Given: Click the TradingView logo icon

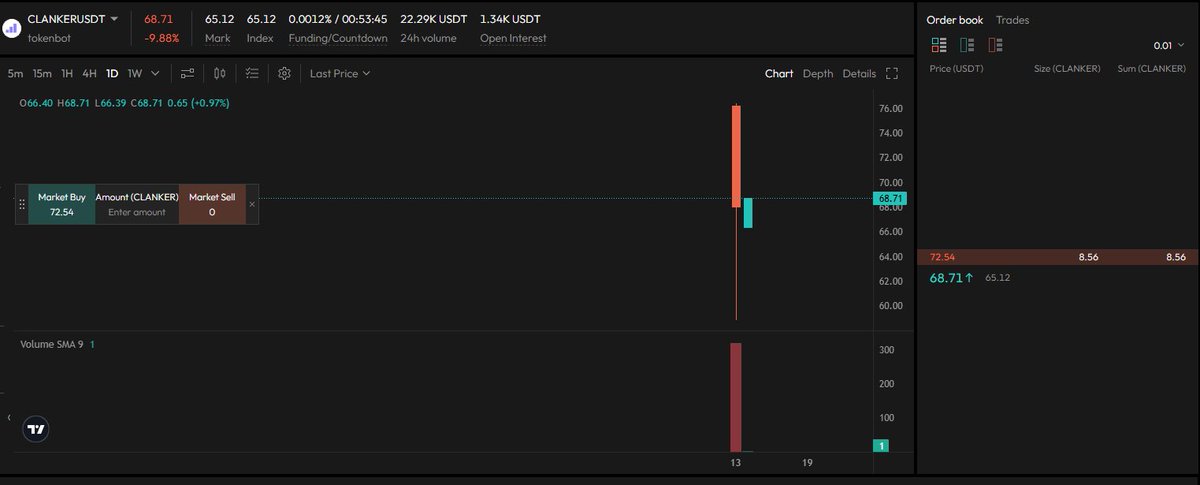Looking at the screenshot, I should [36, 429].
